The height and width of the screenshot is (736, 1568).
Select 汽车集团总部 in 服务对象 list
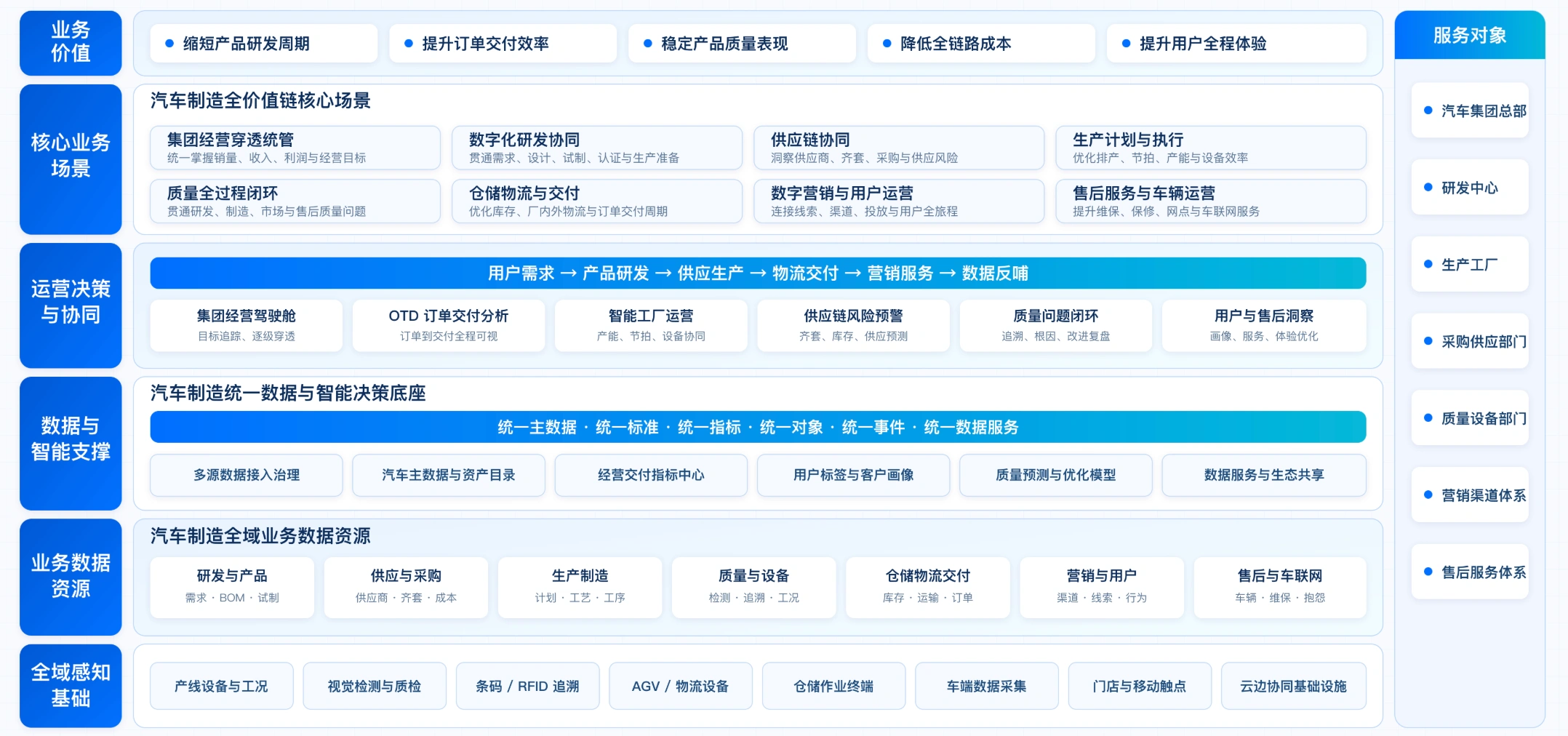click(1470, 111)
